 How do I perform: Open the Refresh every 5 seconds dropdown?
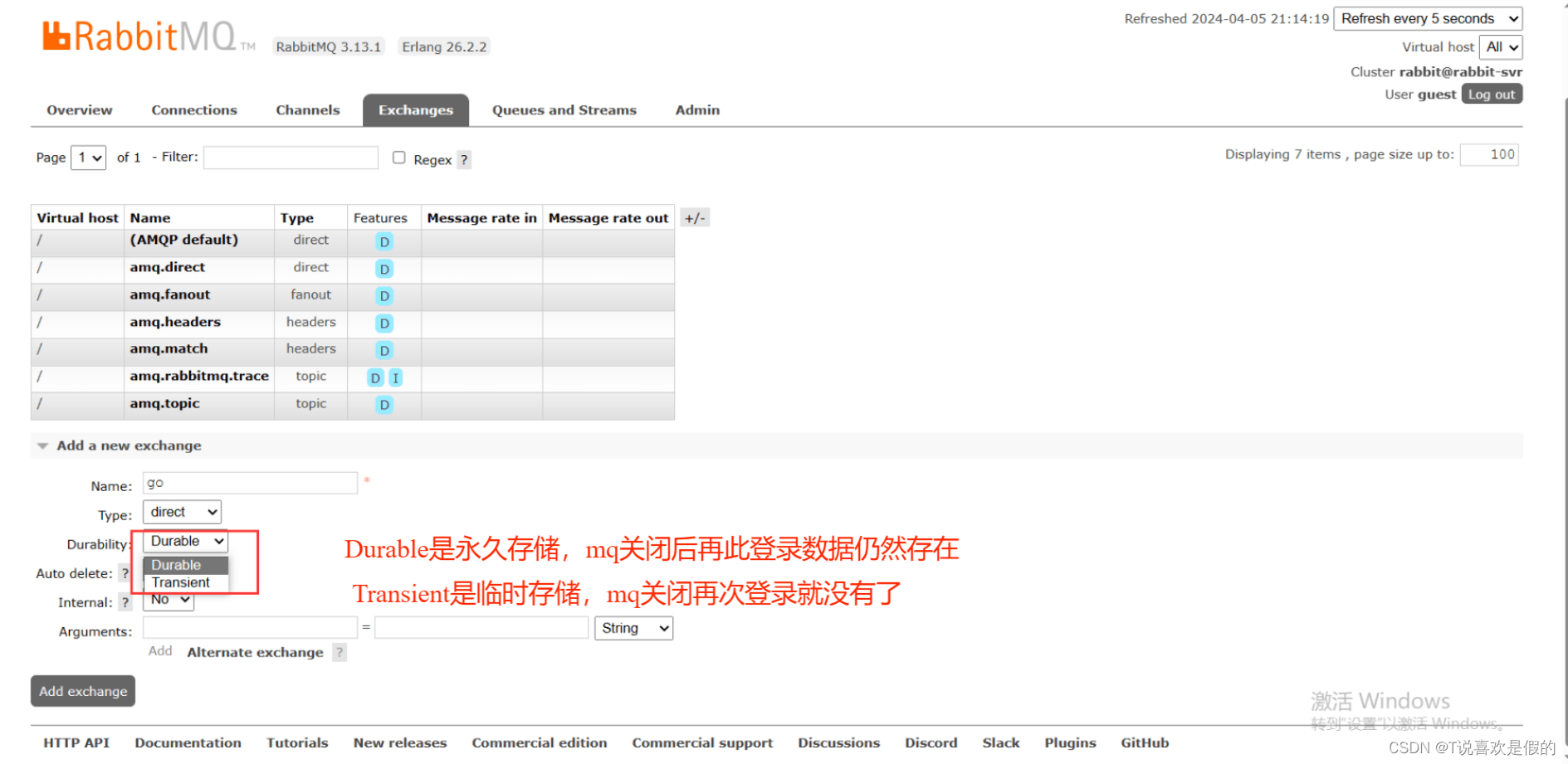[1428, 18]
